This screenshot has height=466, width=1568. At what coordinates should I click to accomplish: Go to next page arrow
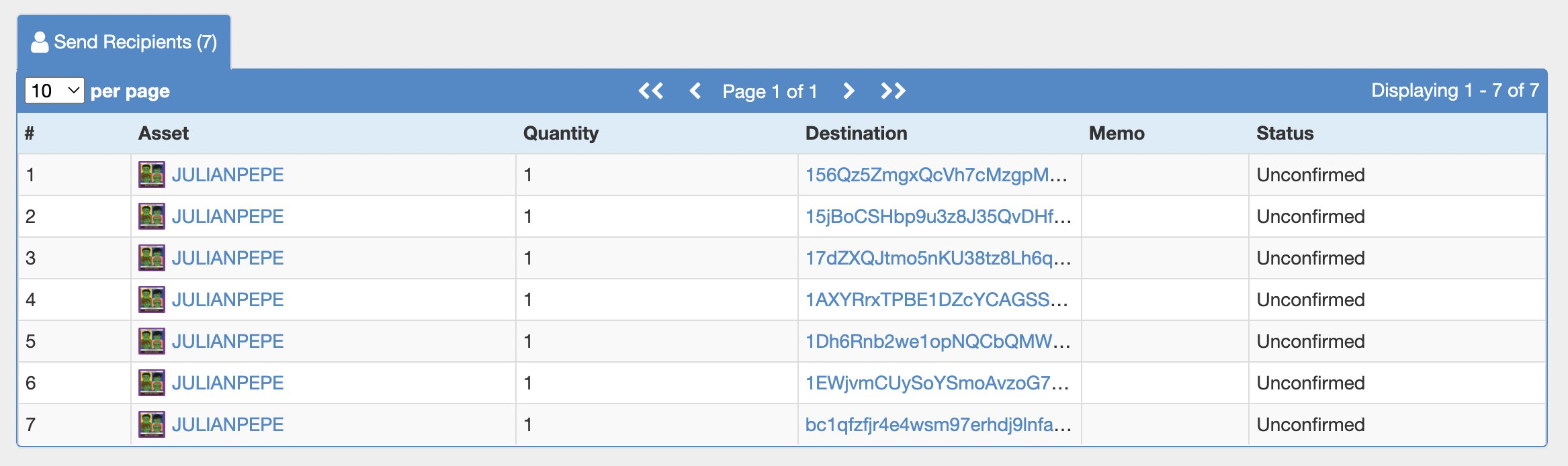coord(848,91)
